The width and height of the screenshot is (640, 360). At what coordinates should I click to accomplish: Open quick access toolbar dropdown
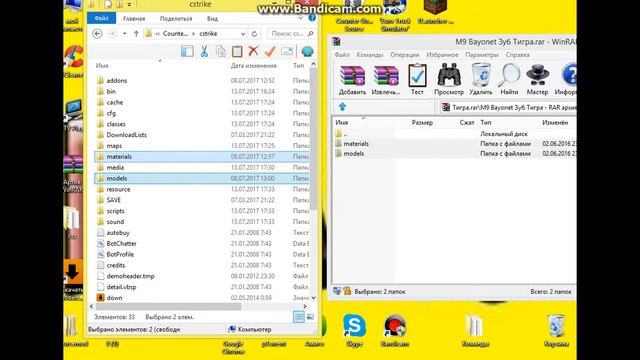[x=129, y=4]
